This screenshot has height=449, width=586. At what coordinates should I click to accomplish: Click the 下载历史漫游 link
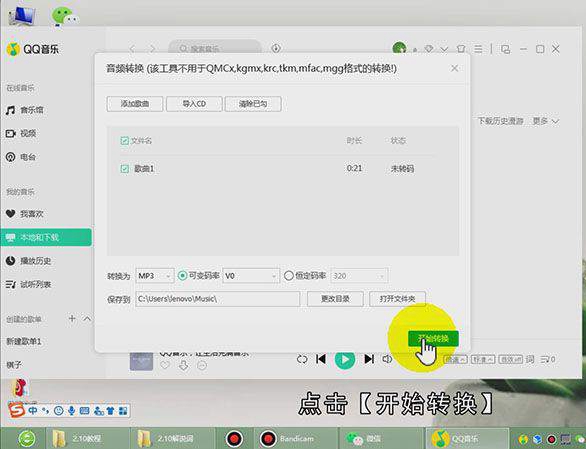[500, 121]
